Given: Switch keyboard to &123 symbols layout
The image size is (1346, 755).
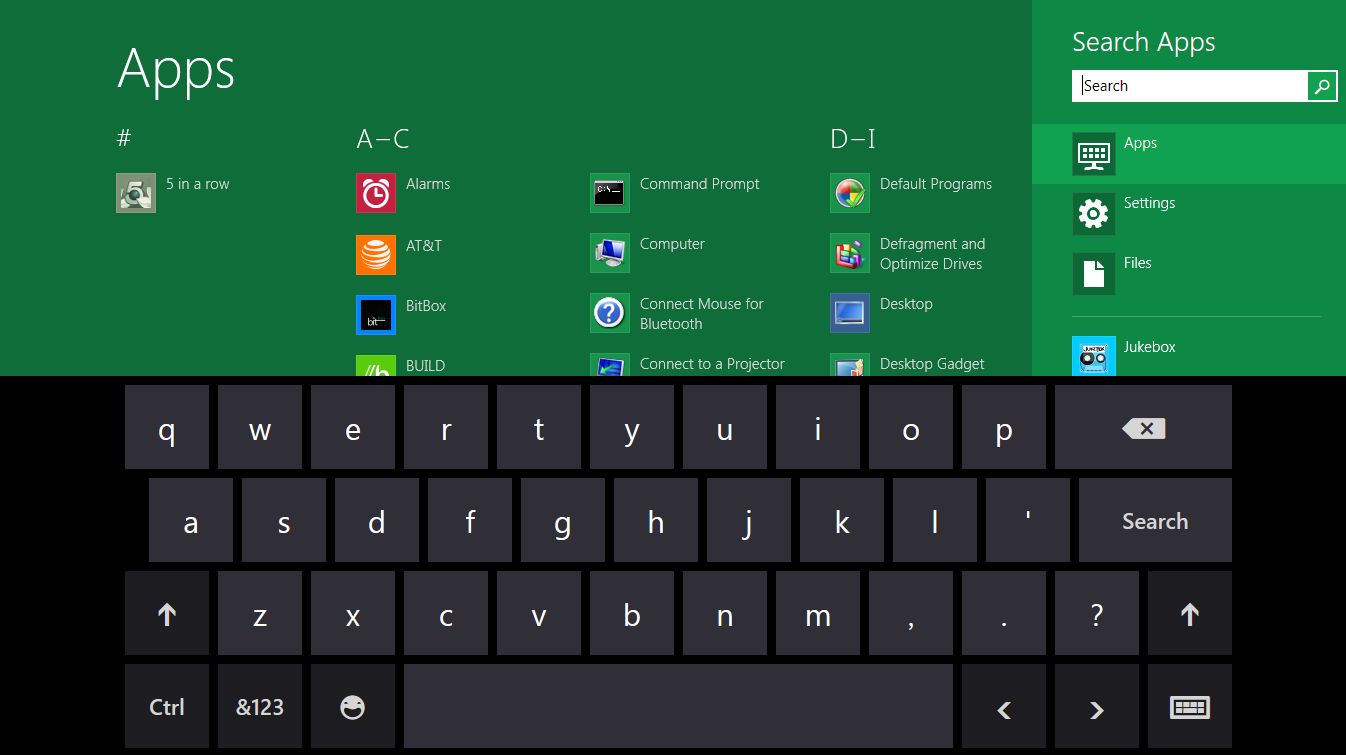Looking at the screenshot, I should point(260,707).
